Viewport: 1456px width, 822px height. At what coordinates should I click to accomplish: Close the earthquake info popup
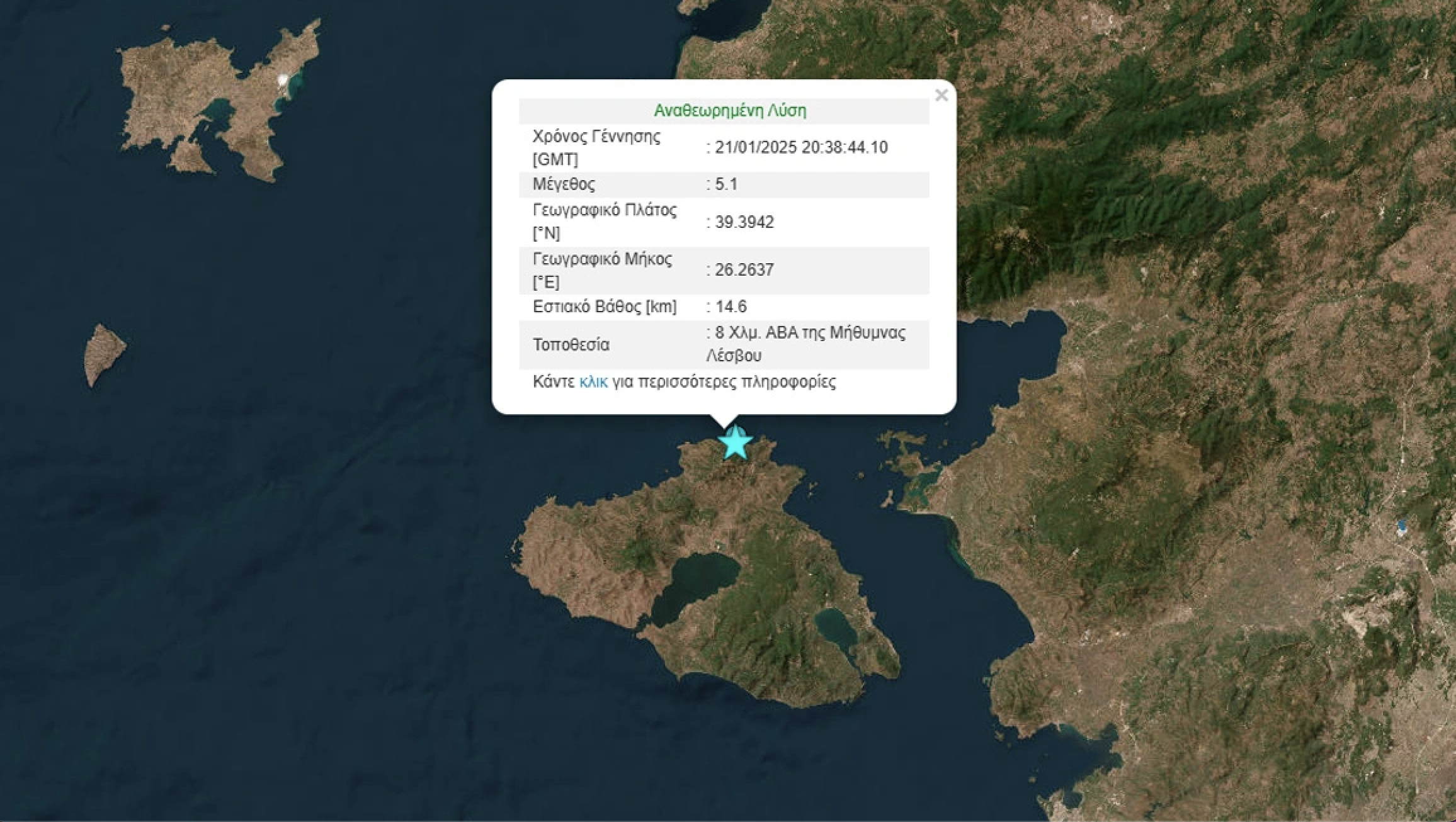pyautogui.click(x=941, y=95)
